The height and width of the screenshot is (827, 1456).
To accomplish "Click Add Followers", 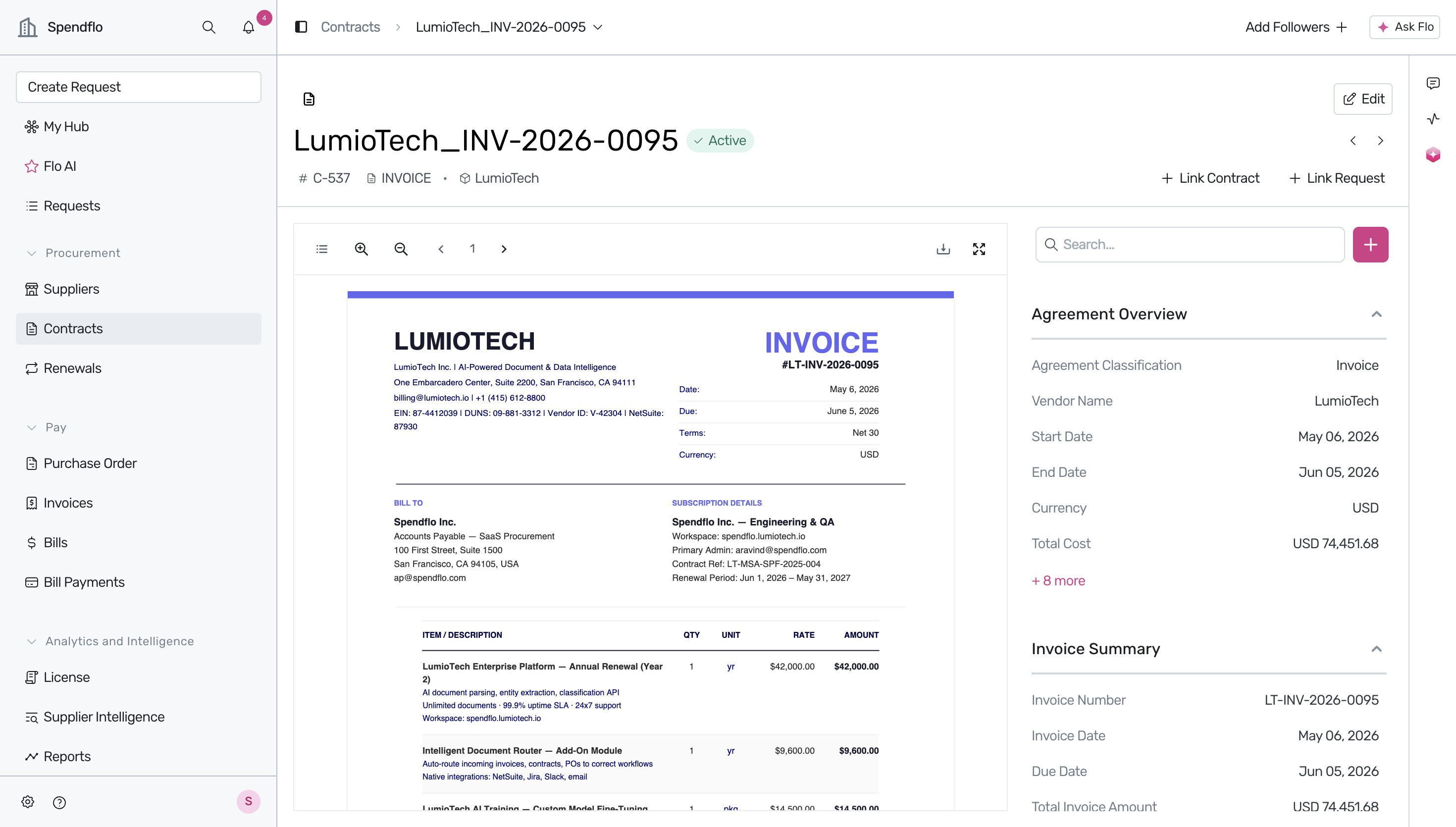I will (1296, 27).
